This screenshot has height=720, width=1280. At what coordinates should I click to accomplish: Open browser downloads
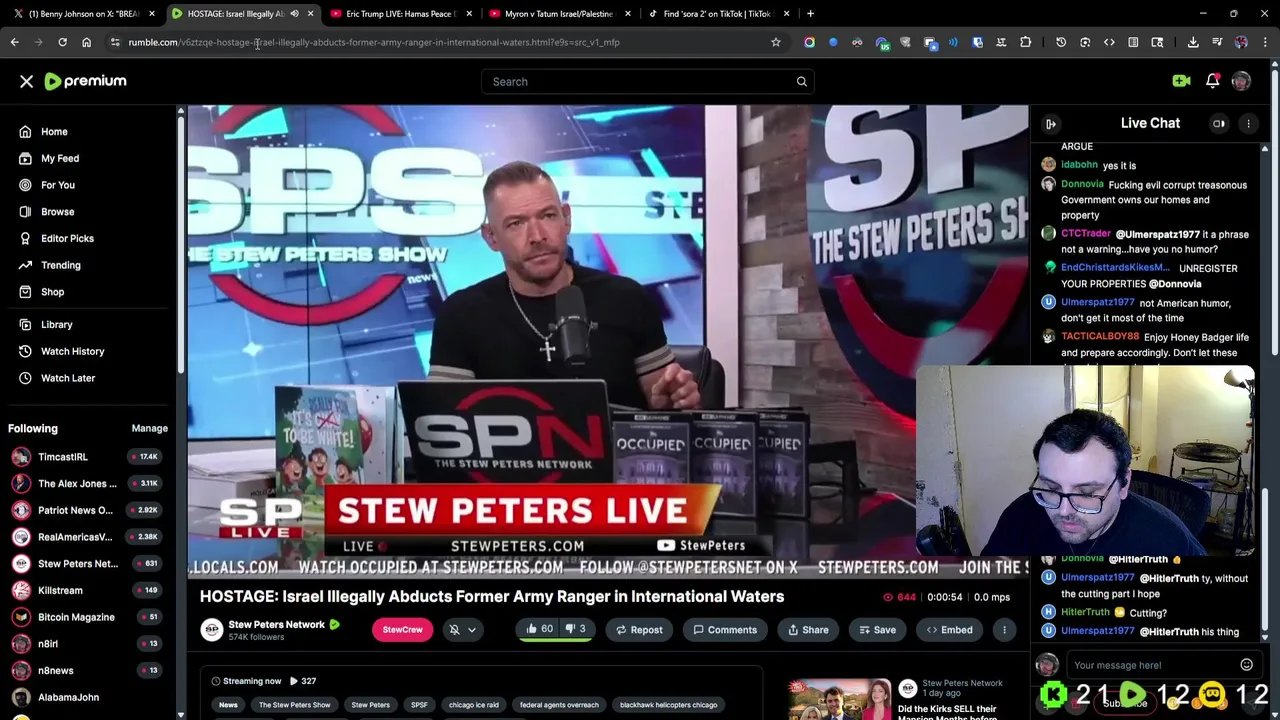pyautogui.click(x=1193, y=42)
